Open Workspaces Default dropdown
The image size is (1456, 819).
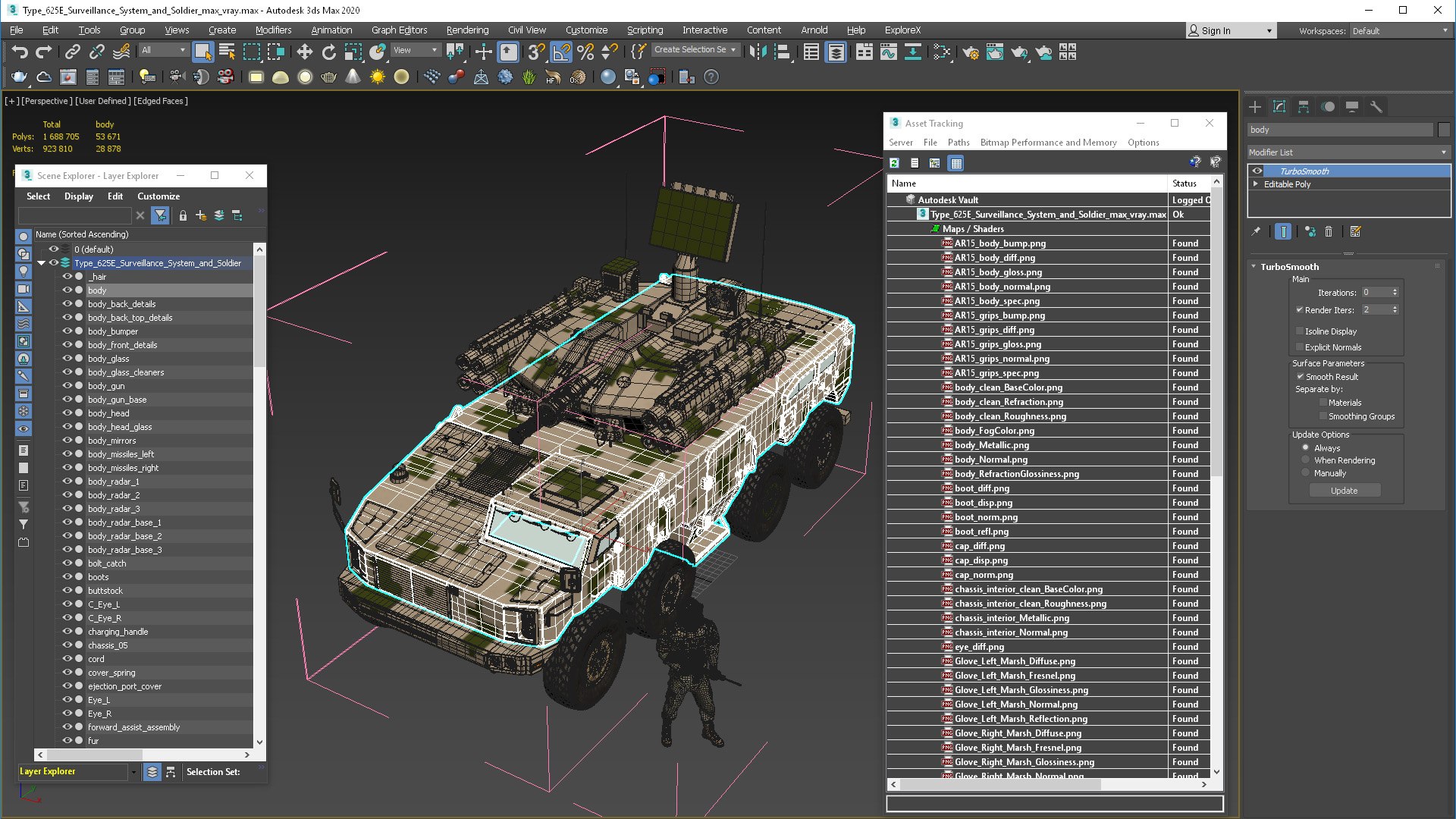pyautogui.click(x=1399, y=31)
